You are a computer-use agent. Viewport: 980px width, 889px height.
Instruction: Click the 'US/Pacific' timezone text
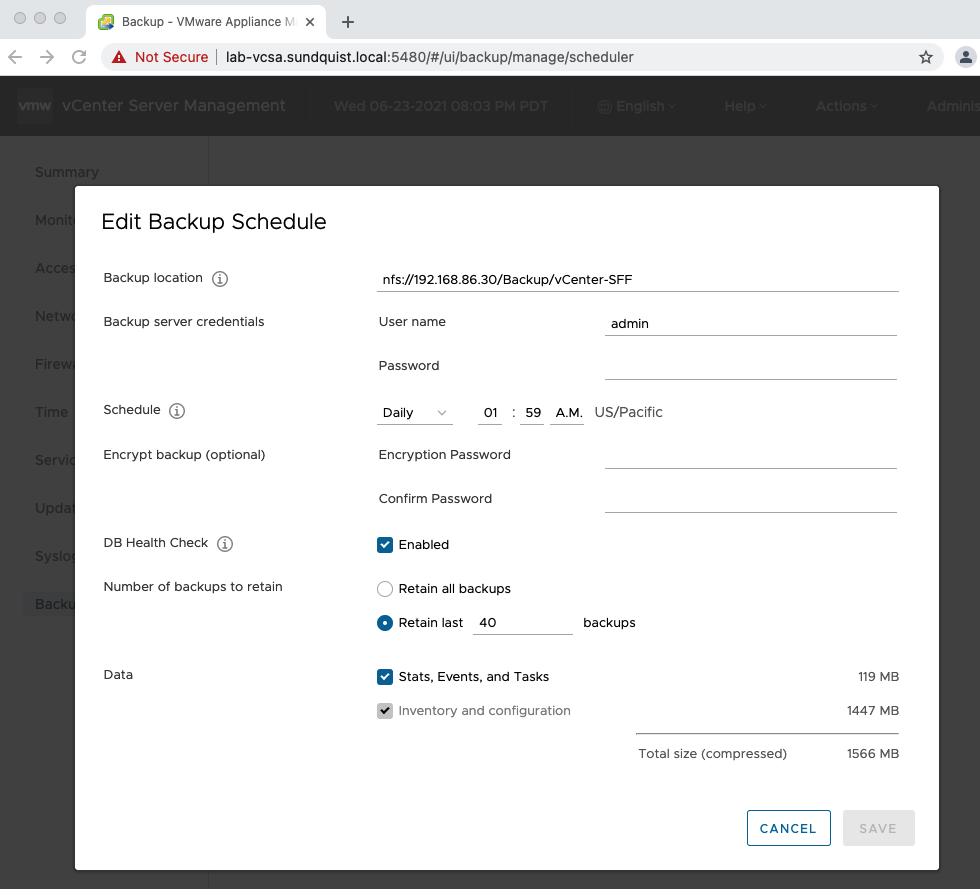tap(628, 413)
